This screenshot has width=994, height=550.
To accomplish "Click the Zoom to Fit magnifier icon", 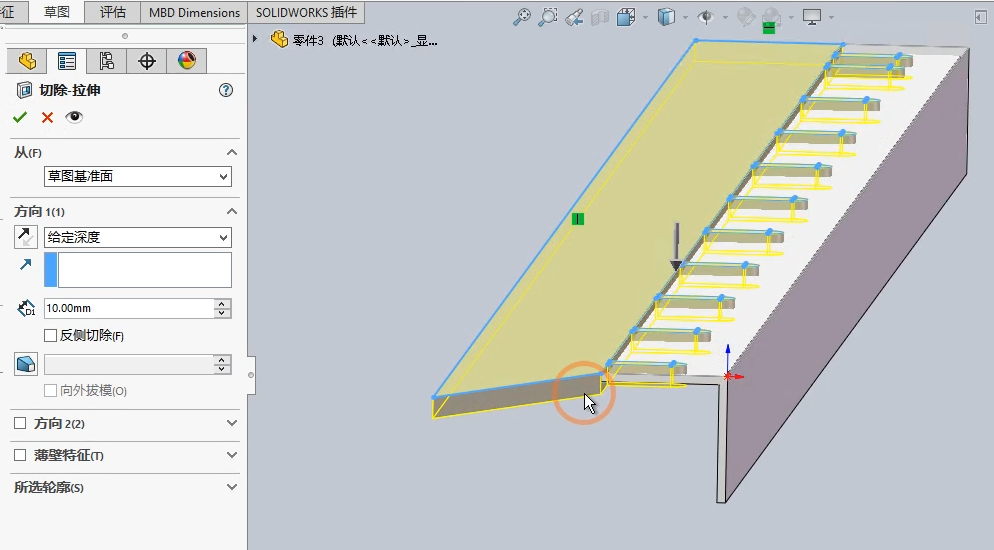I will point(522,17).
